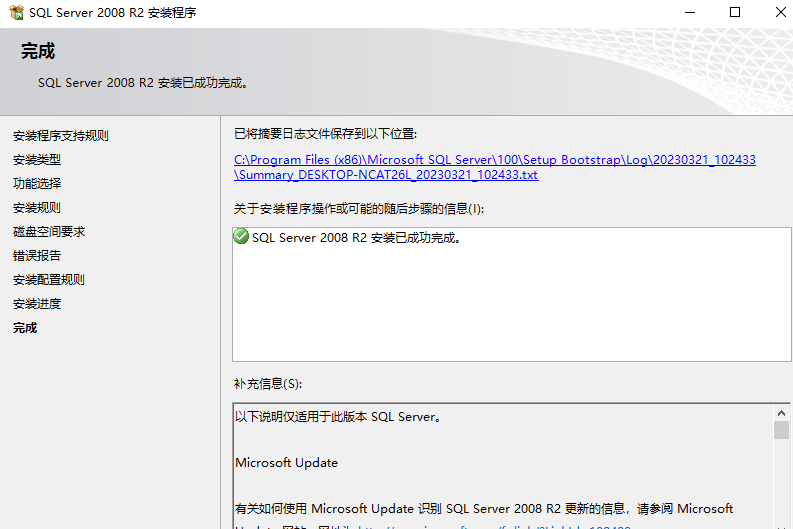The image size is (793, 529).
Task: Click the supplemental info scrollbar thumb
Action: click(x=781, y=430)
